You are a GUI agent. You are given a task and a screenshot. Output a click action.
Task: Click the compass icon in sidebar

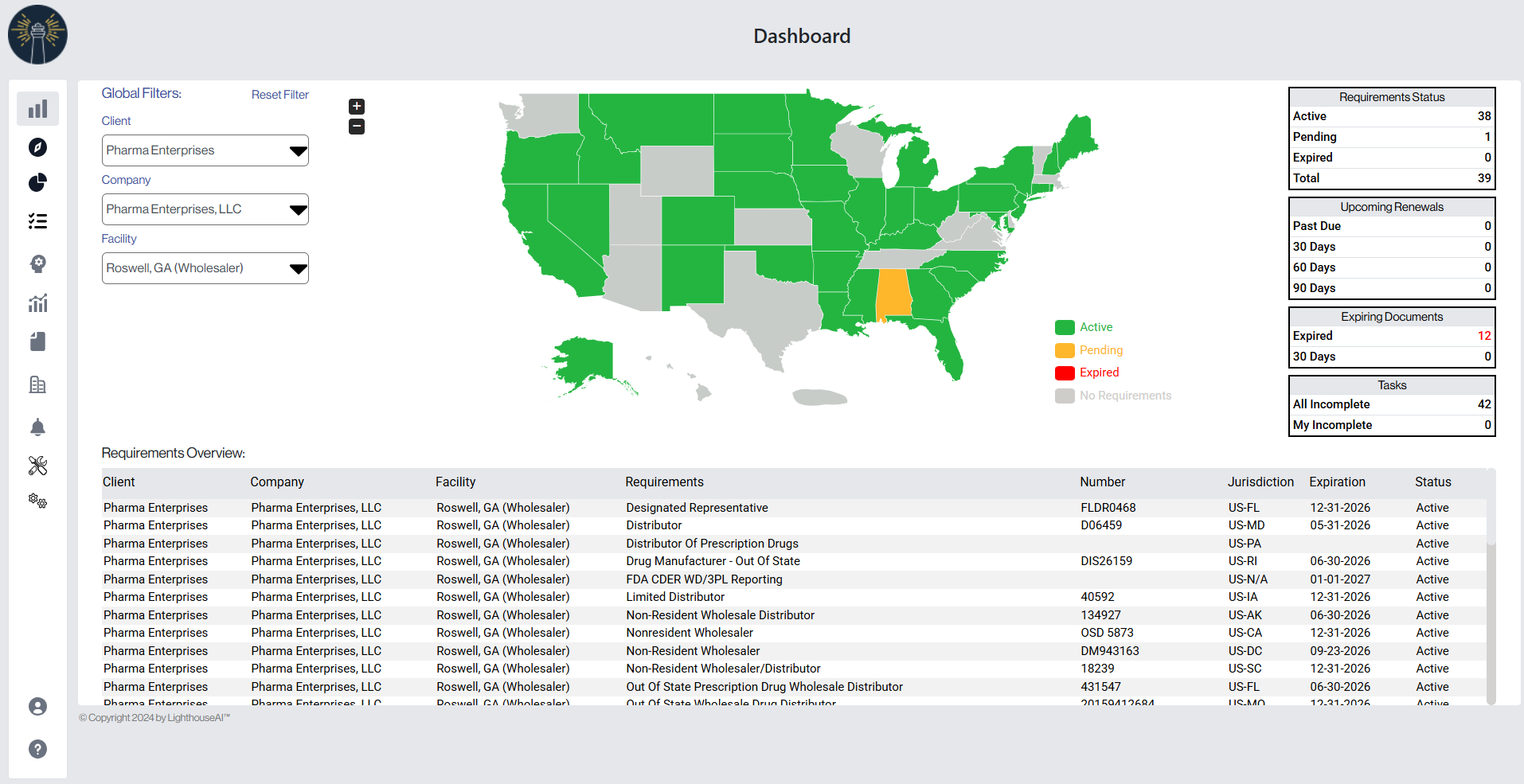(x=37, y=147)
